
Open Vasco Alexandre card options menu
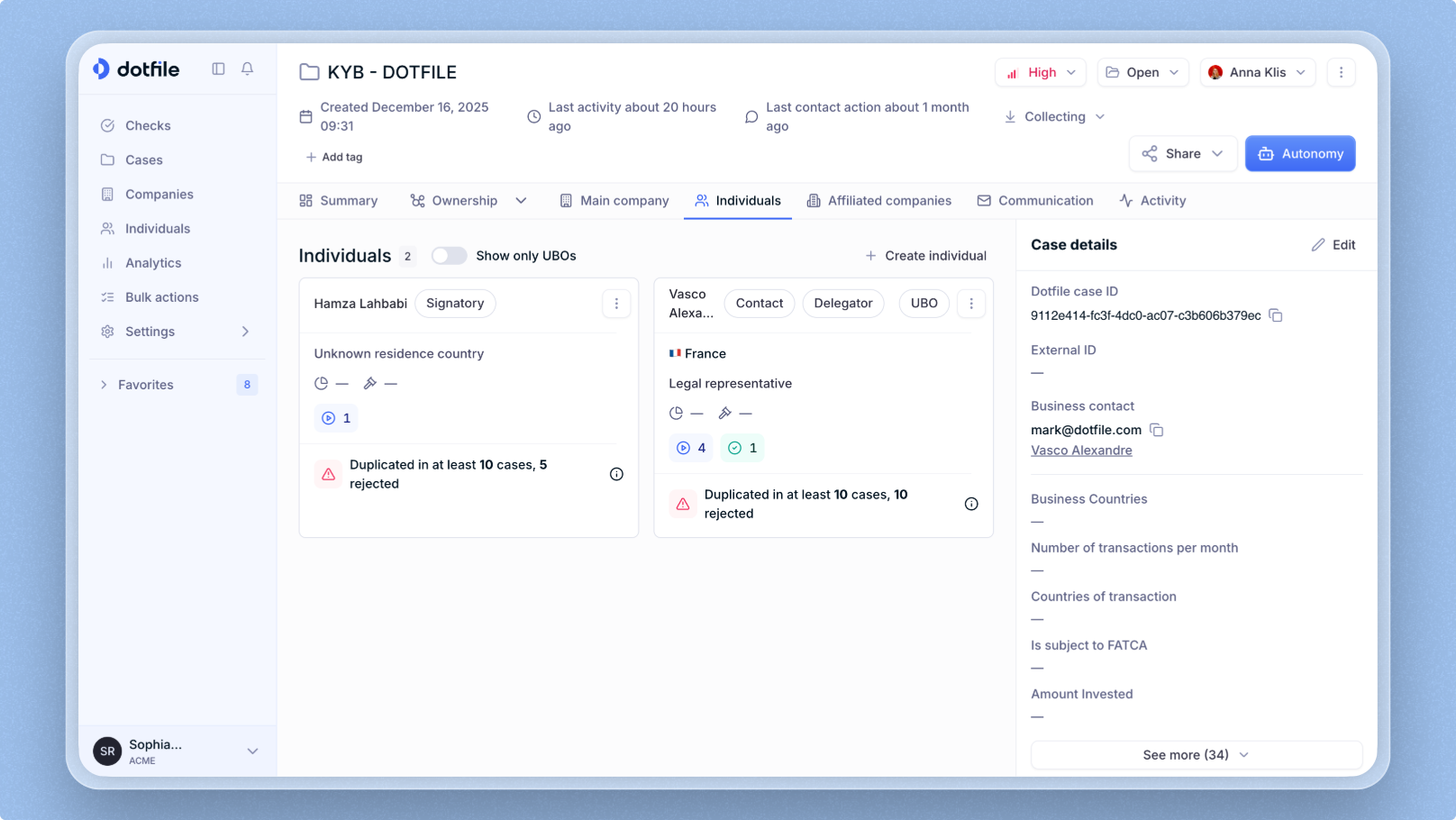tap(971, 304)
